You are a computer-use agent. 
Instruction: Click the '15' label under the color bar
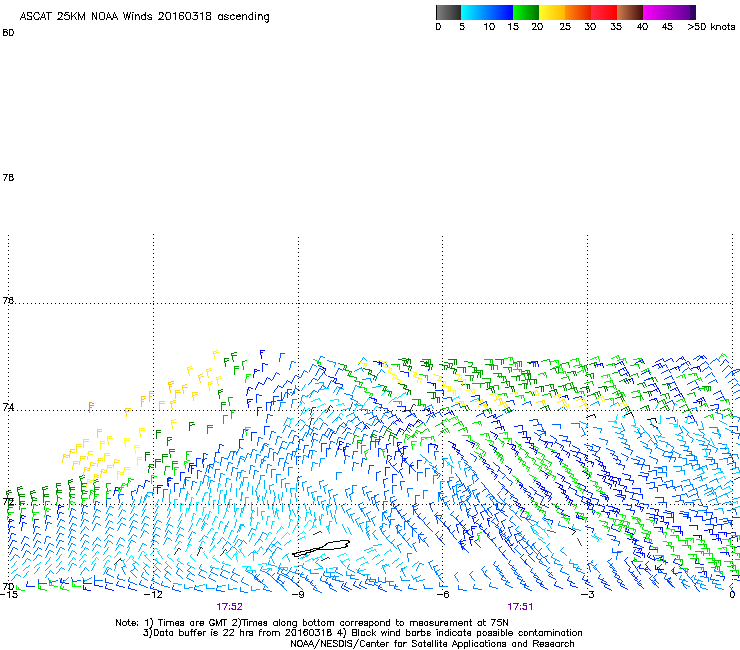(x=513, y=27)
